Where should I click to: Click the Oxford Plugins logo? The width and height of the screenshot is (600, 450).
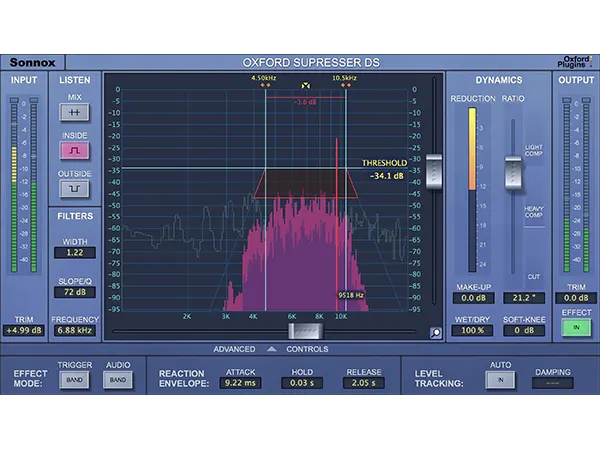pos(574,62)
